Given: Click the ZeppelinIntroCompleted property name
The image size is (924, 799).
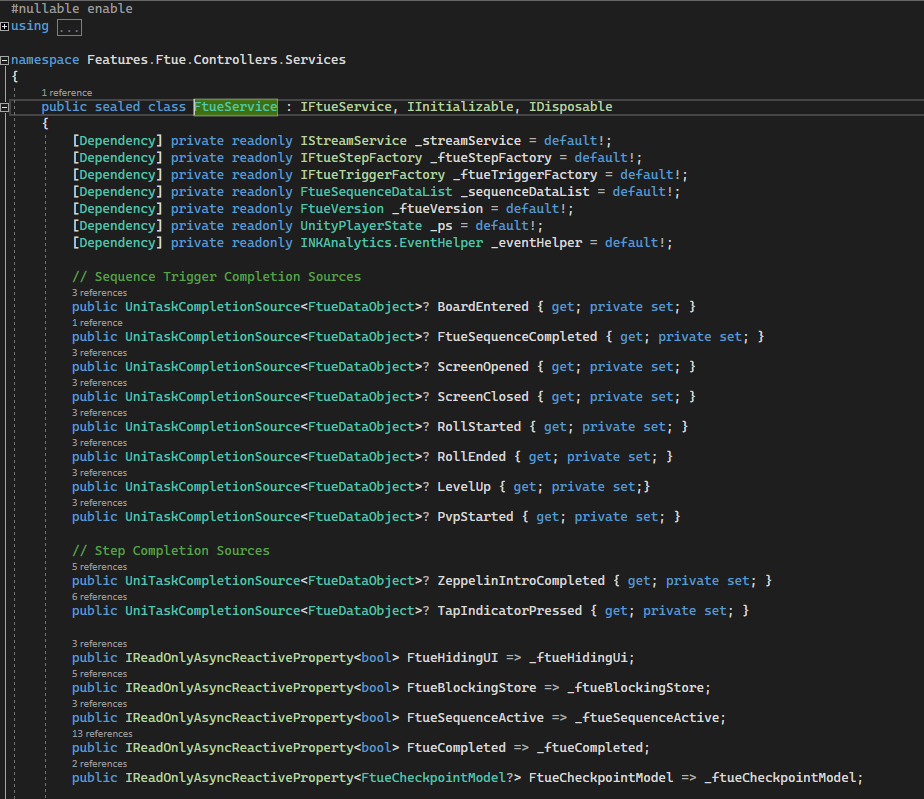Looking at the screenshot, I should click(x=521, y=581).
